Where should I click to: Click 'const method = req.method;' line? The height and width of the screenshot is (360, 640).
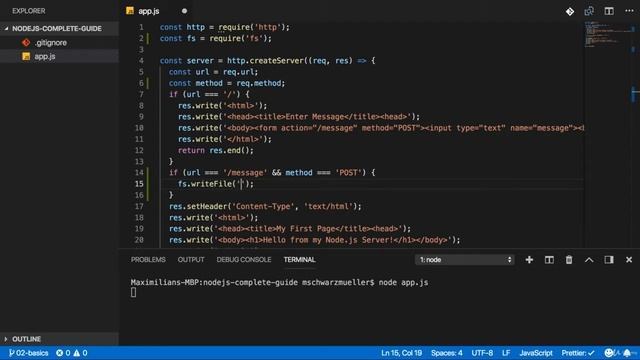click(x=227, y=83)
